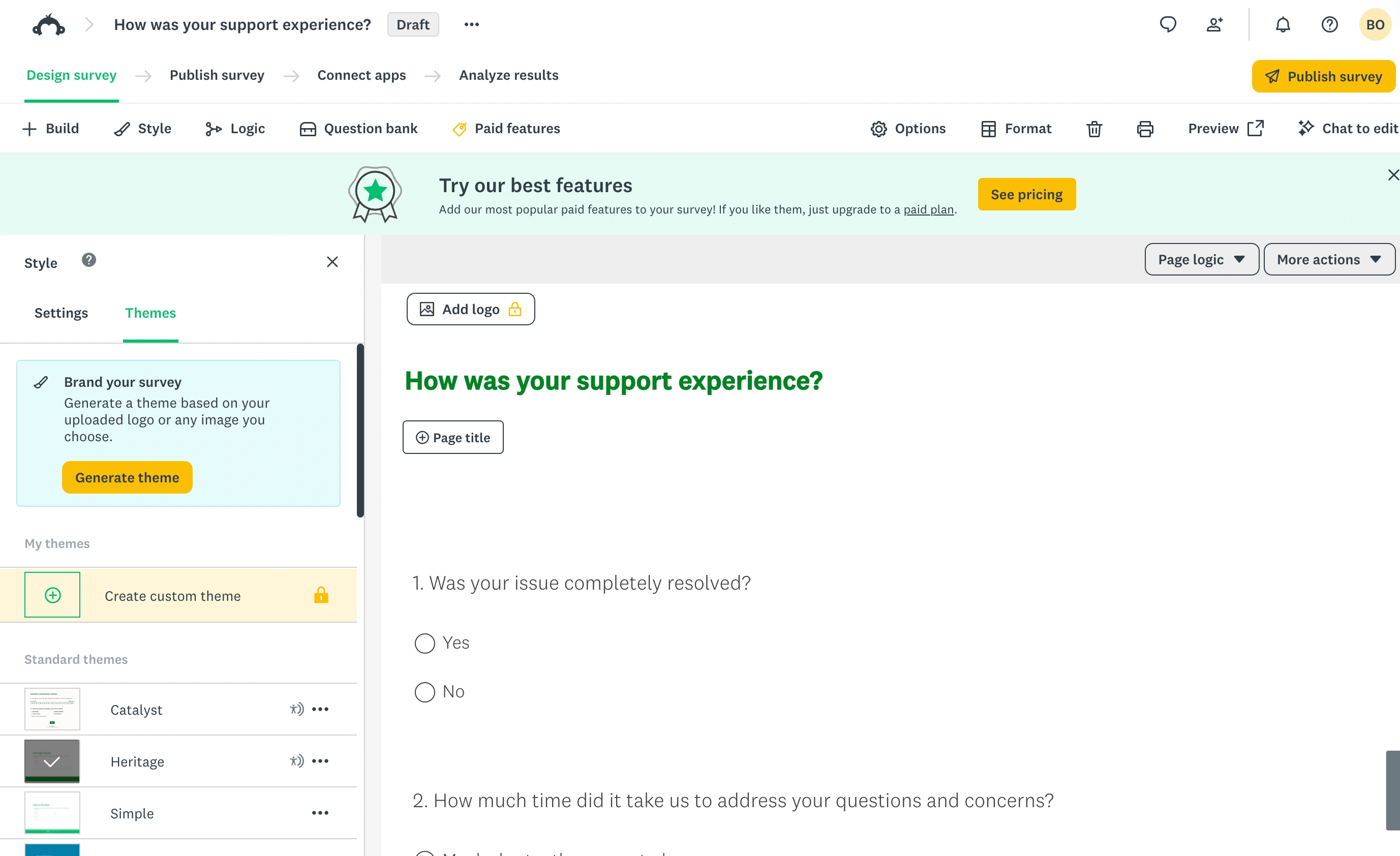Open the BO account avatar
The image size is (1400, 856).
coord(1375,24)
